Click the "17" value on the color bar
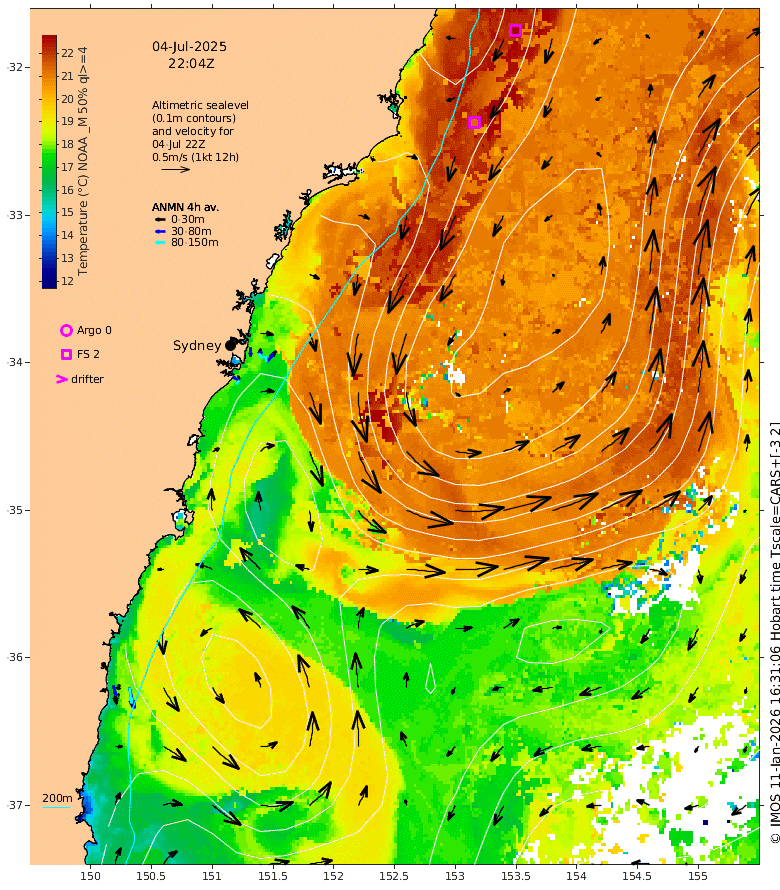This screenshot has height=890, width=780. (68, 167)
